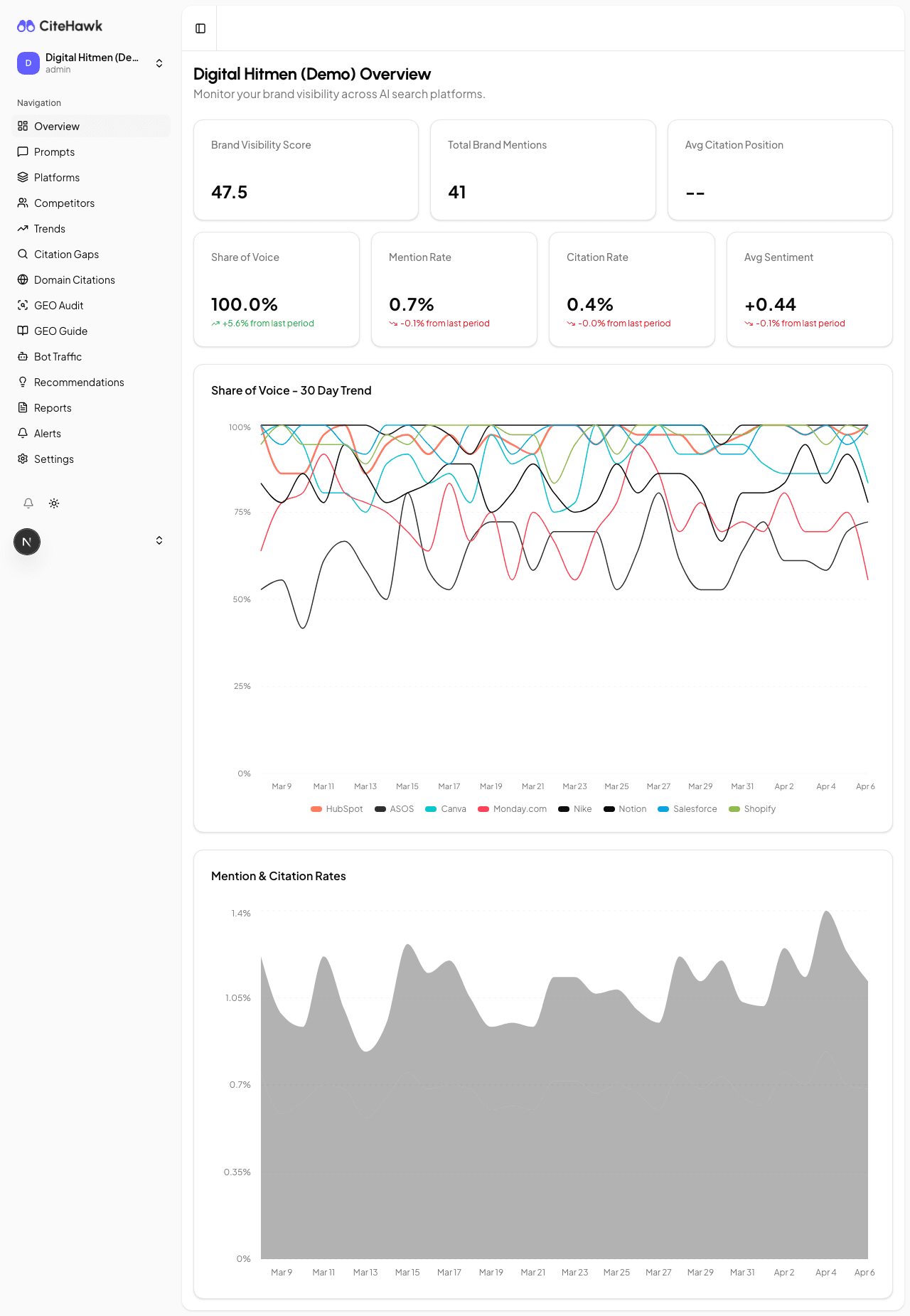The width and height of the screenshot is (910, 1316).
Task: Click the Avg Sentiment +0.44 card
Action: (810, 289)
